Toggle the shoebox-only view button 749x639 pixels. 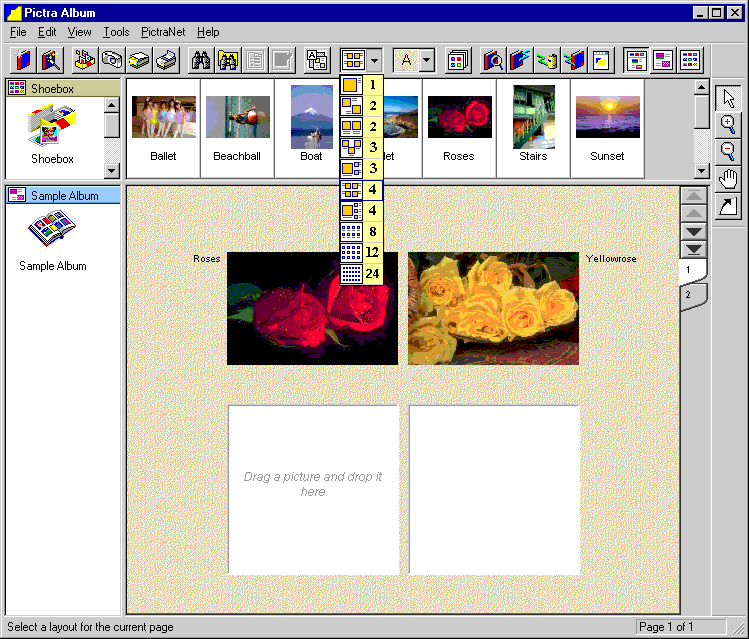click(x=690, y=60)
